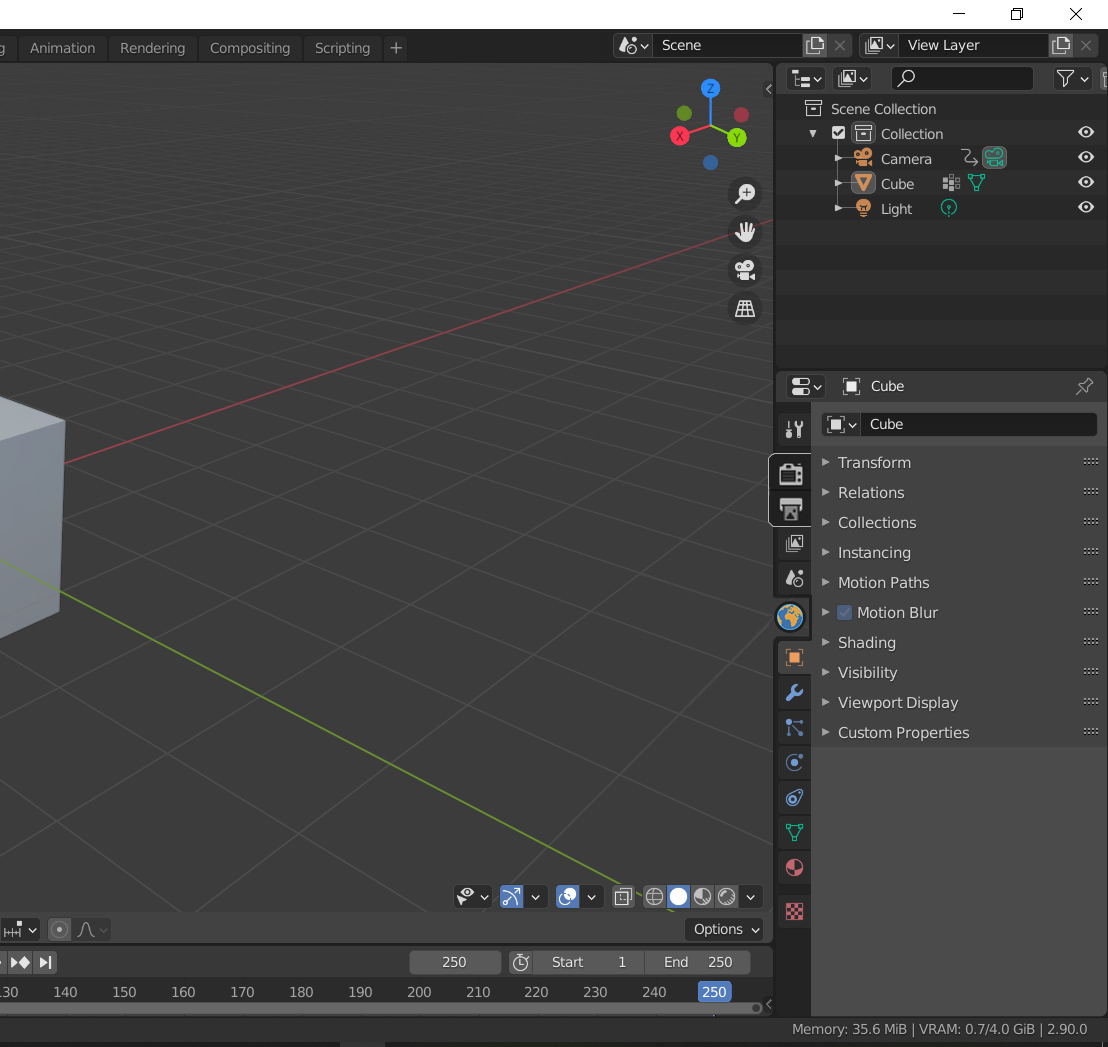Switch perspective/orthographic with grid icon
The height and width of the screenshot is (1047, 1108).
(745, 308)
